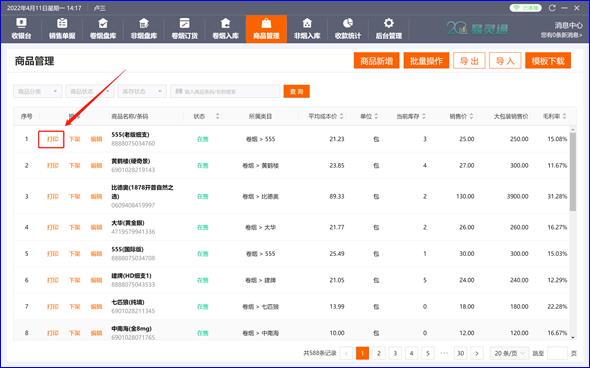The height and width of the screenshot is (368, 590).
Task: Click 打印 for 555(老版细支) row
Action: tap(52, 139)
